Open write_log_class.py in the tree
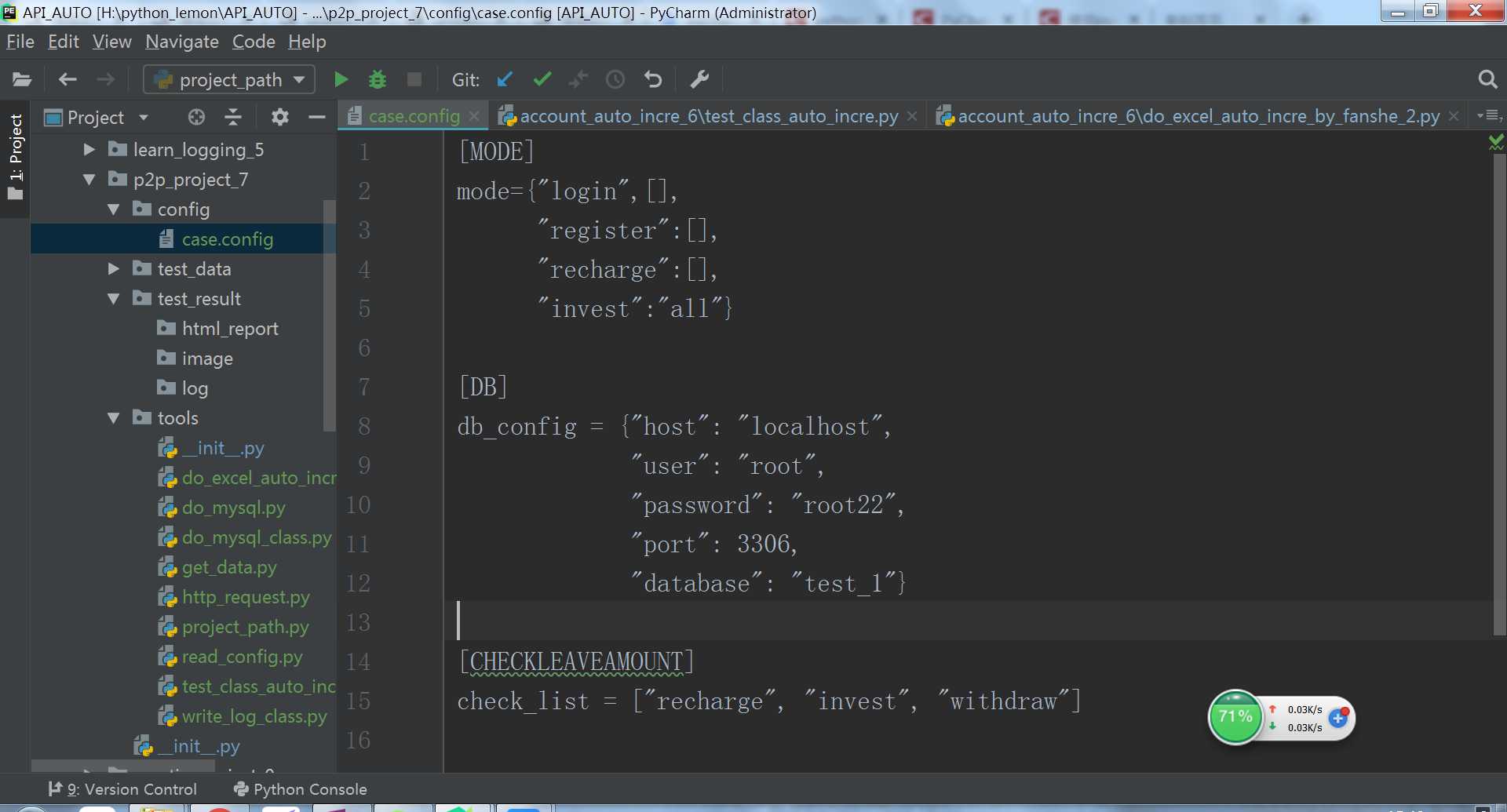This screenshot has height=812, width=1507. coord(243,716)
